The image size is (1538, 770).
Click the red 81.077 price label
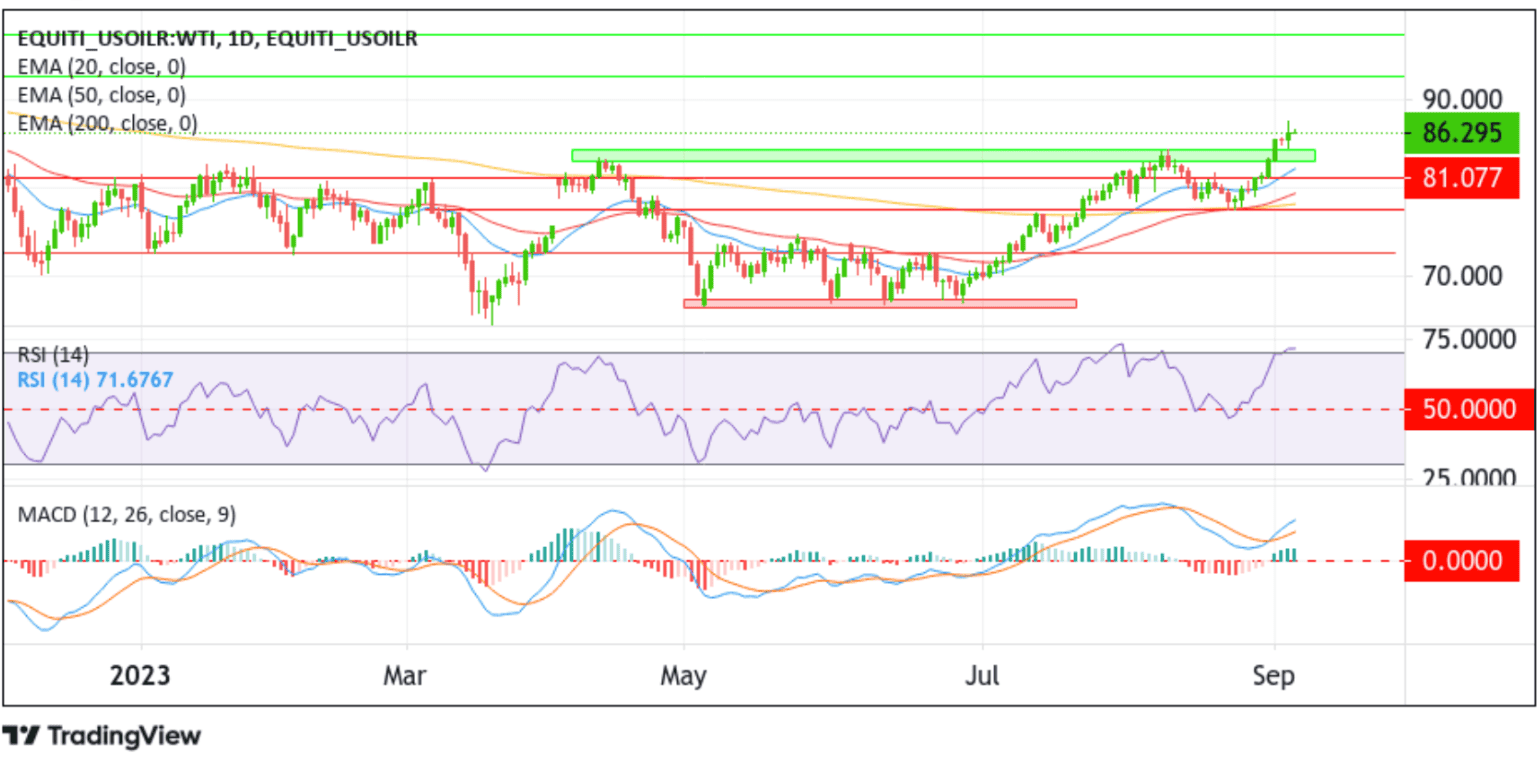[x=1461, y=178]
